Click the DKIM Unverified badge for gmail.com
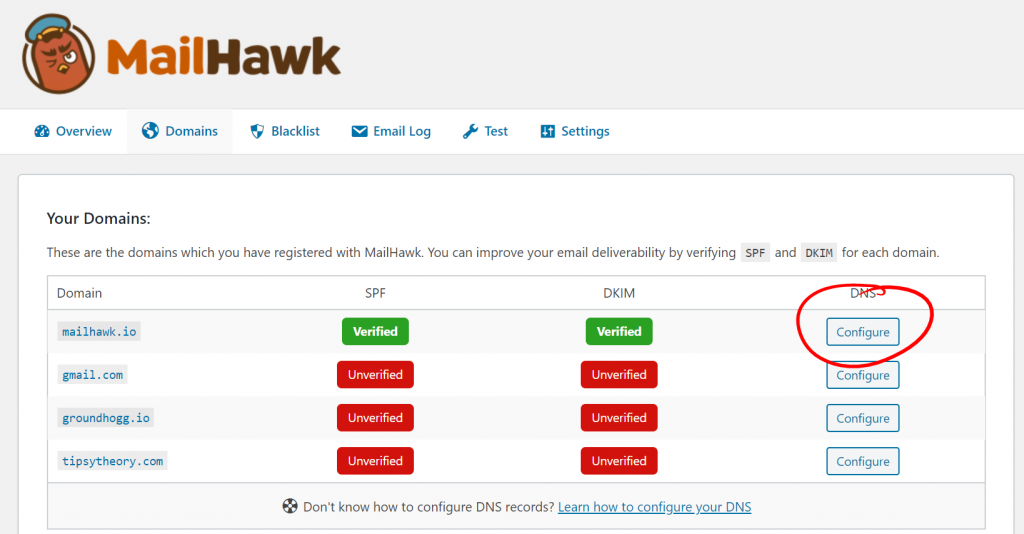Screen dimensions: 1024x534 [x=618, y=375]
